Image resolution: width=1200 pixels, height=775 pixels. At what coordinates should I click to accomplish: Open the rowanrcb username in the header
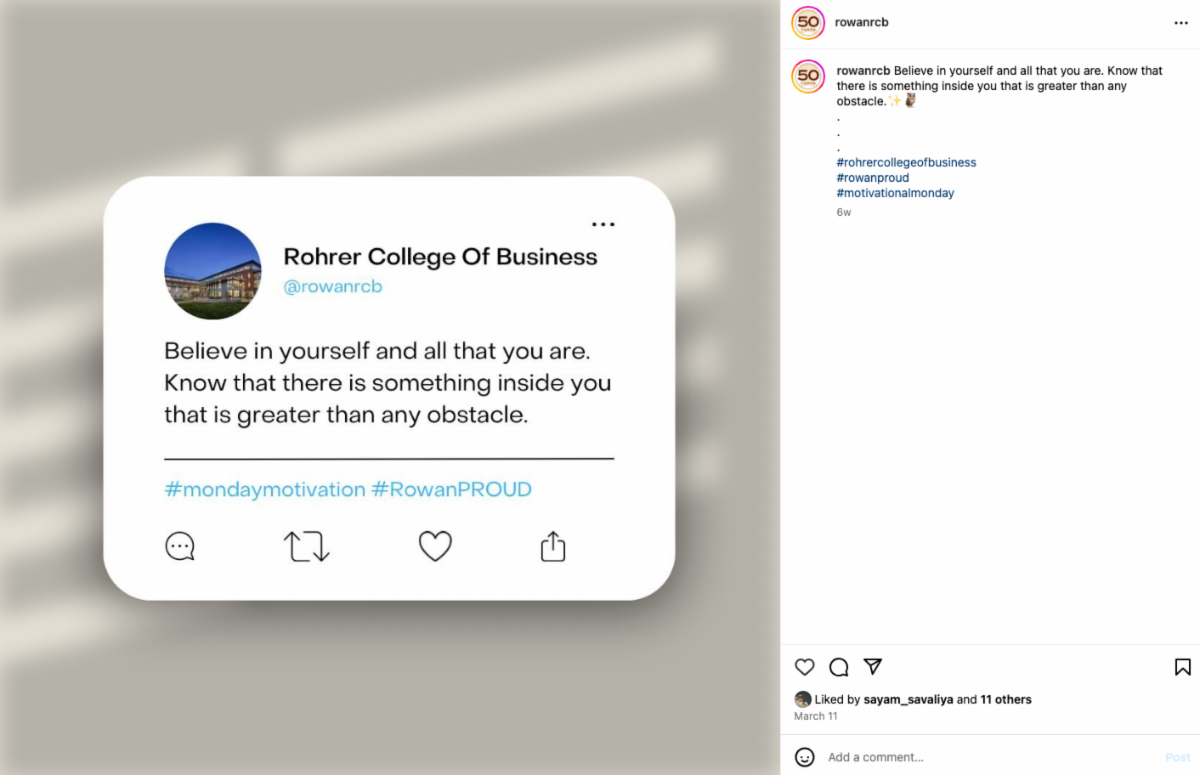click(x=861, y=22)
